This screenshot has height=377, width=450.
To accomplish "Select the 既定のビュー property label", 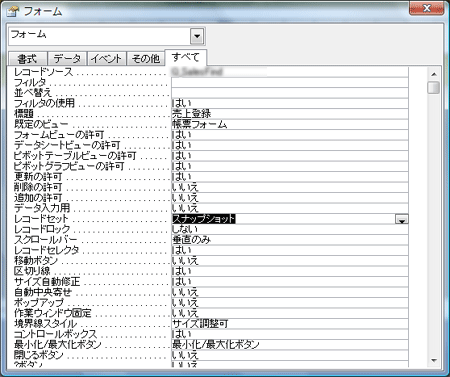I will [41, 124].
